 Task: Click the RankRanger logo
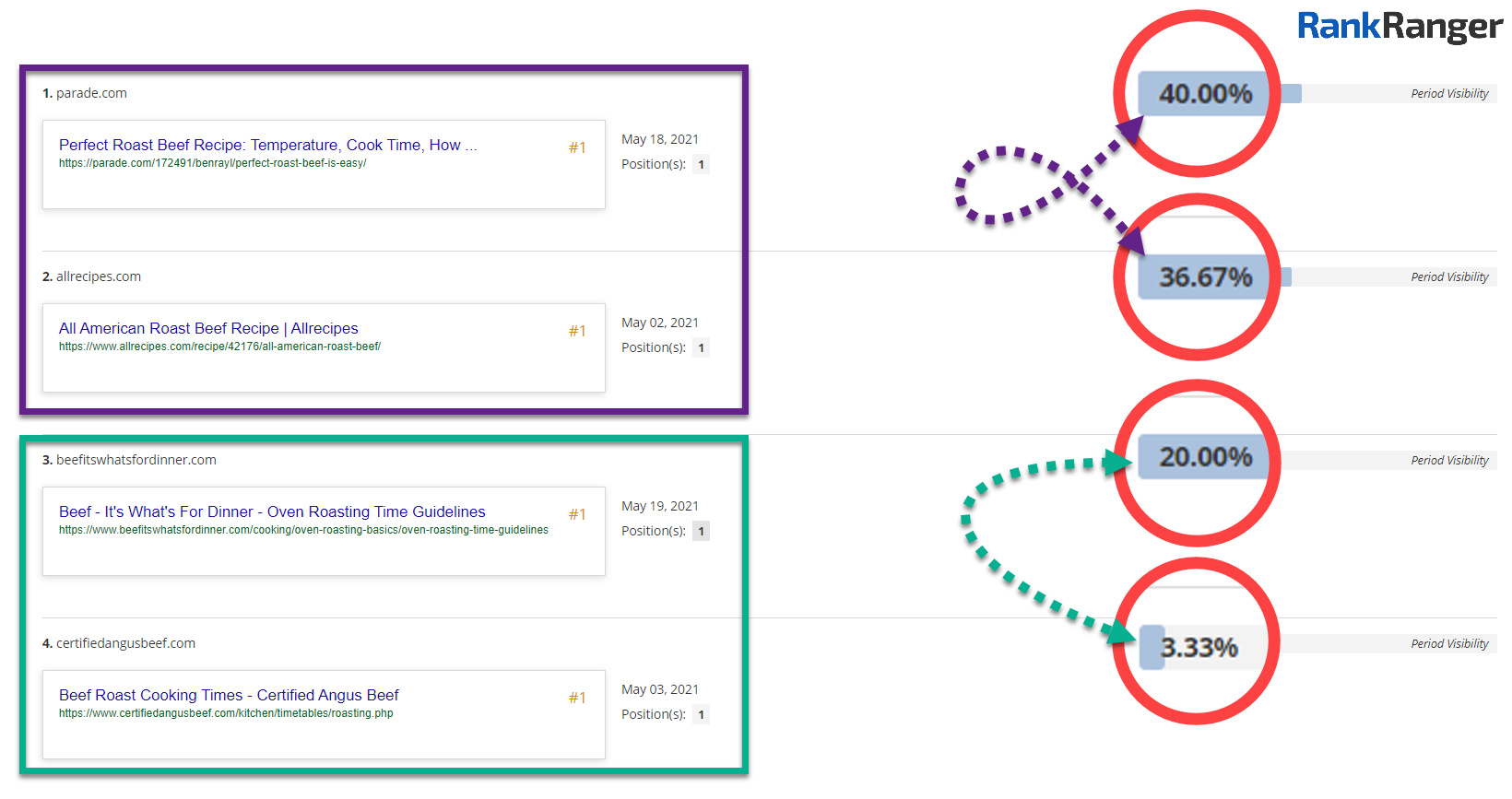[x=1399, y=27]
